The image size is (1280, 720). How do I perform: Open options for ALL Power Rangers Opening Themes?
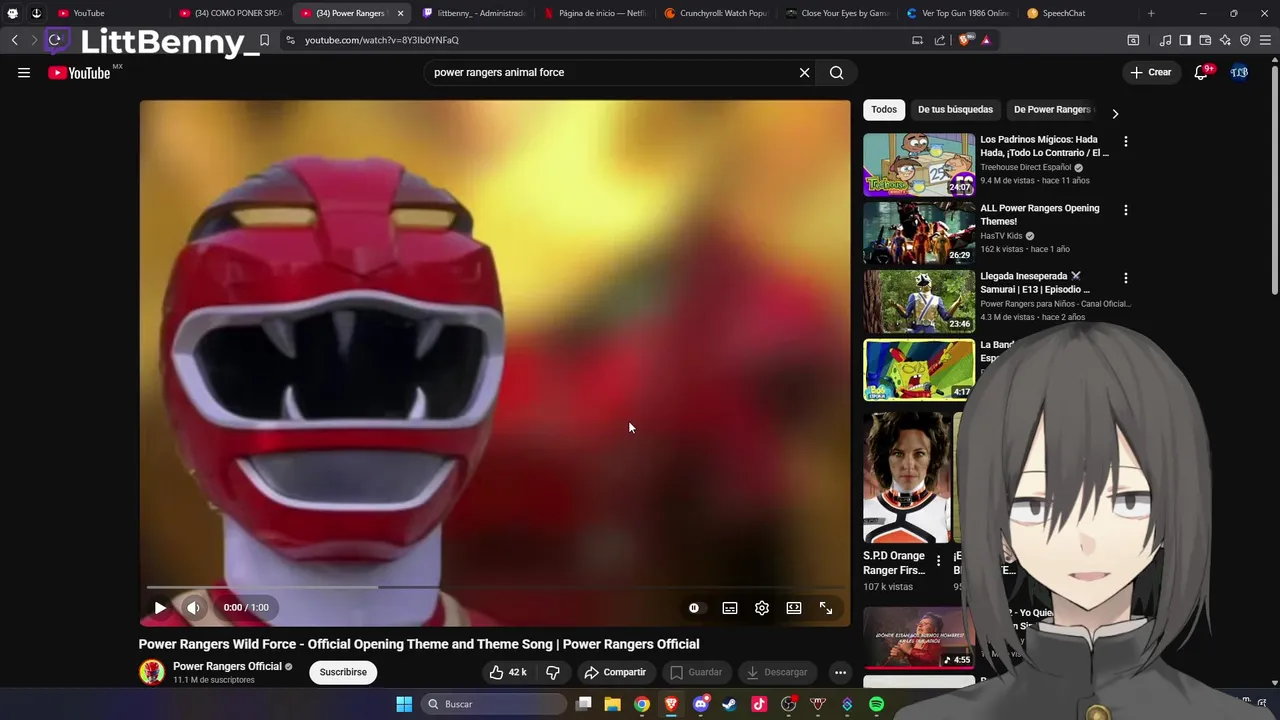click(x=1126, y=210)
